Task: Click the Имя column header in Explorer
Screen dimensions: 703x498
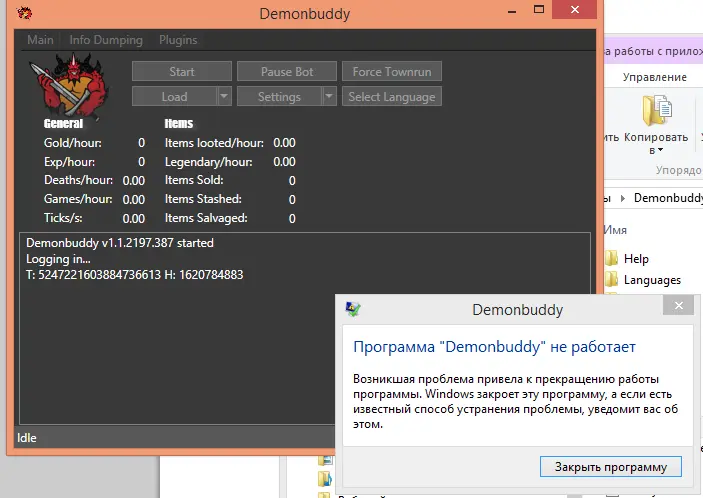Action: click(615, 230)
